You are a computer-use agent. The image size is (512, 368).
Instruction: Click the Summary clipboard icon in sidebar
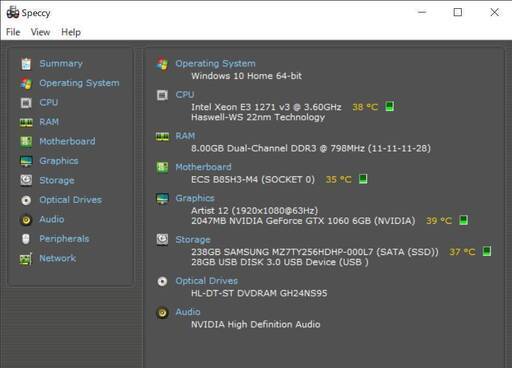click(x=26, y=64)
